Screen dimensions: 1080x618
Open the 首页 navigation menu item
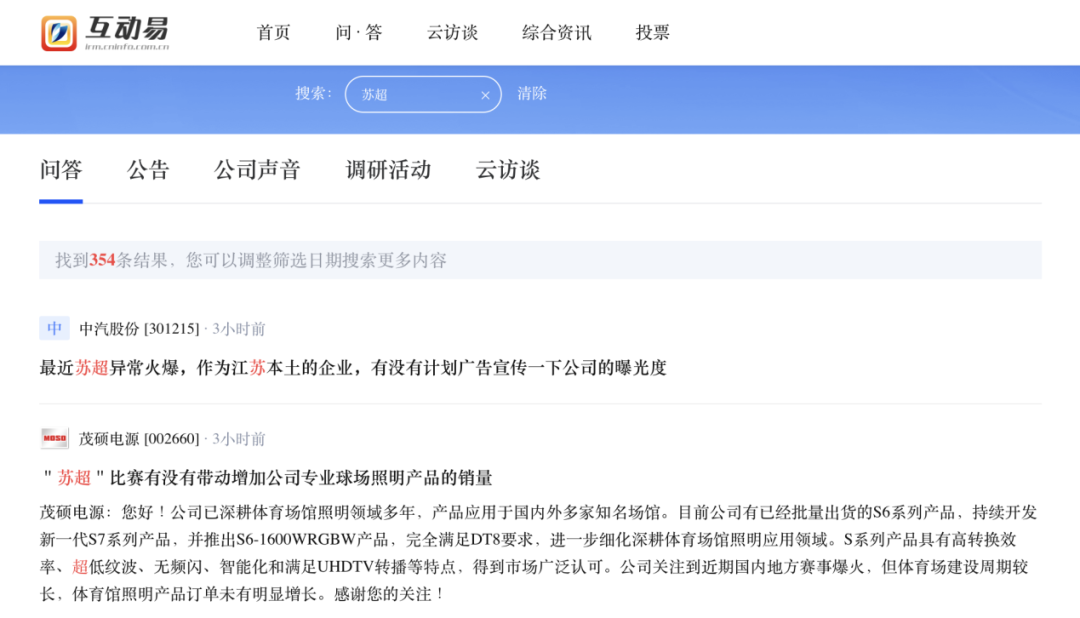273,32
